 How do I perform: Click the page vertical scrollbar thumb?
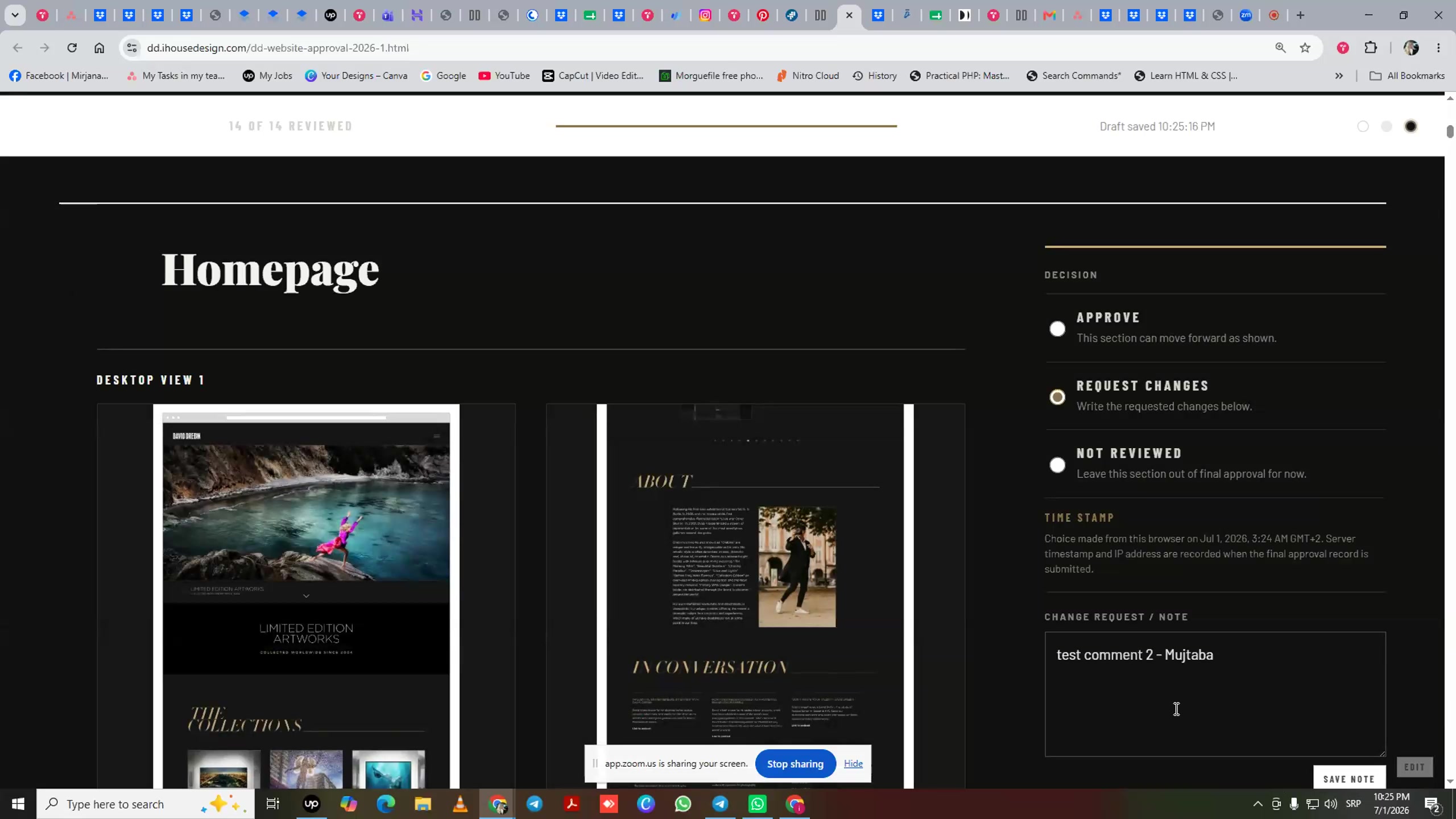[1450, 131]
